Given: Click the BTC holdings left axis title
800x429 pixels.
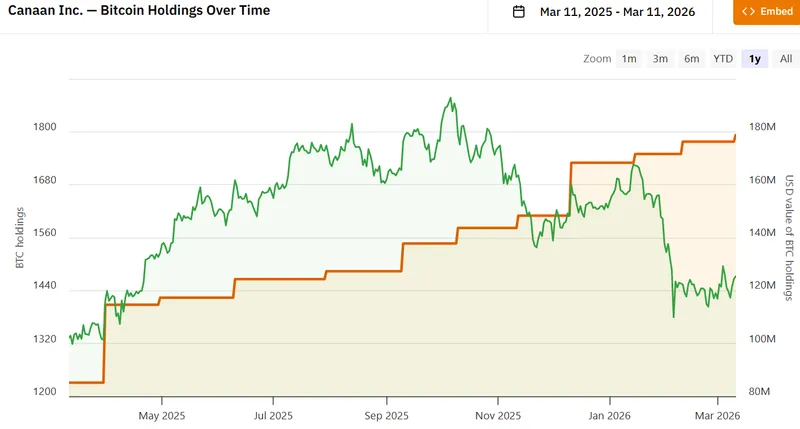Looking at the screenshot, I should point(19,237).
